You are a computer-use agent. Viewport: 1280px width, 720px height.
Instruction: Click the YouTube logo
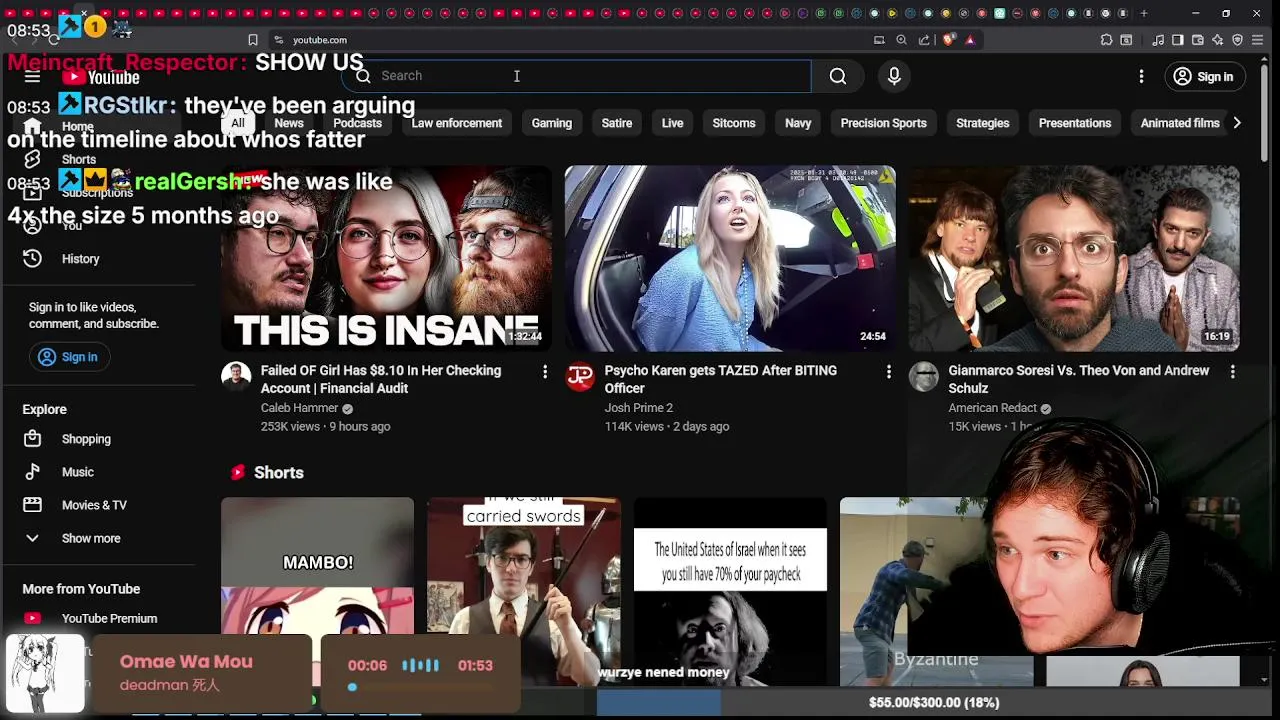click(101, 77)
